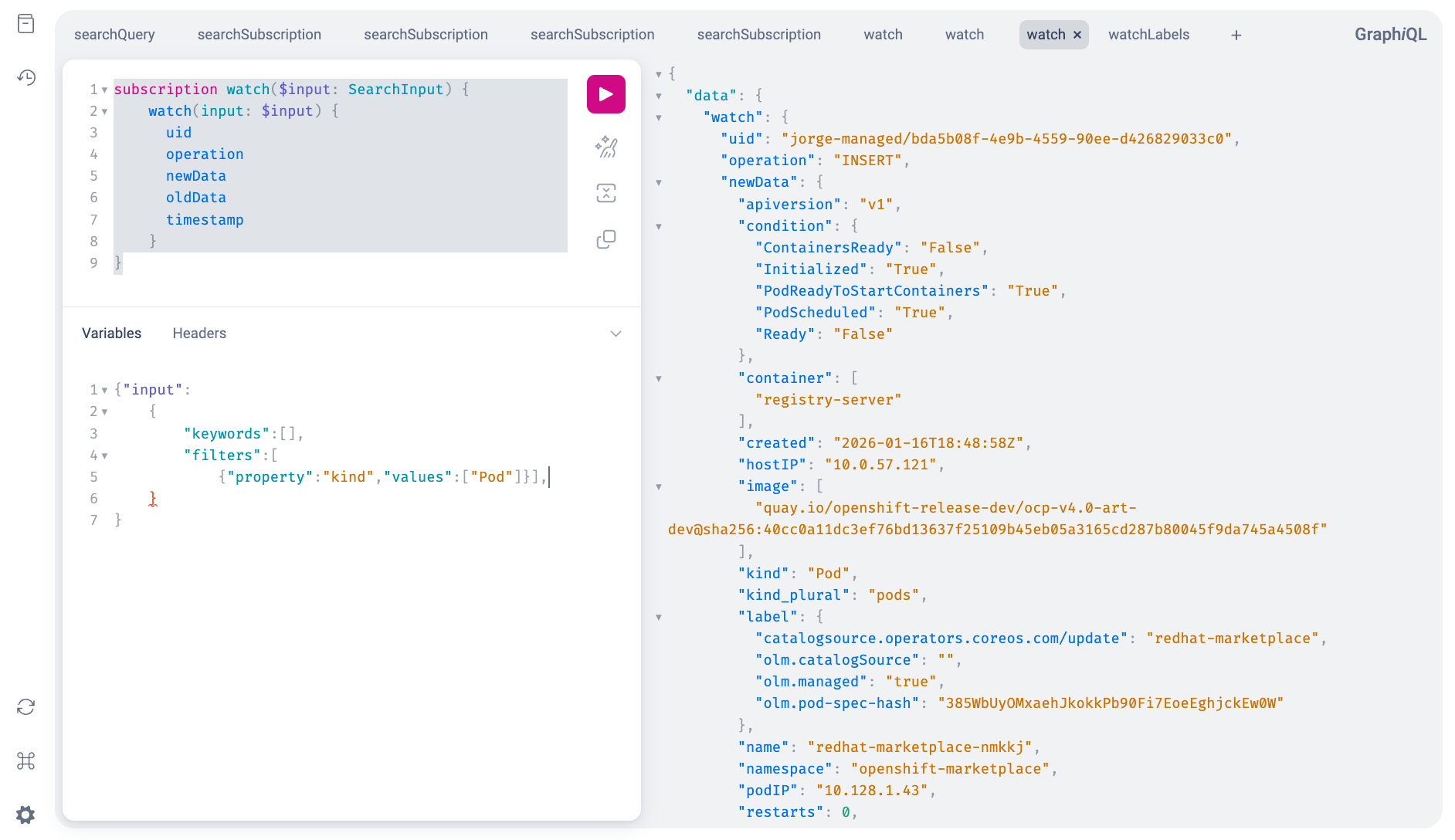Fold the "filters" array in variables
This screenshot has width=1455, height=840.
(x=105, y=456)
